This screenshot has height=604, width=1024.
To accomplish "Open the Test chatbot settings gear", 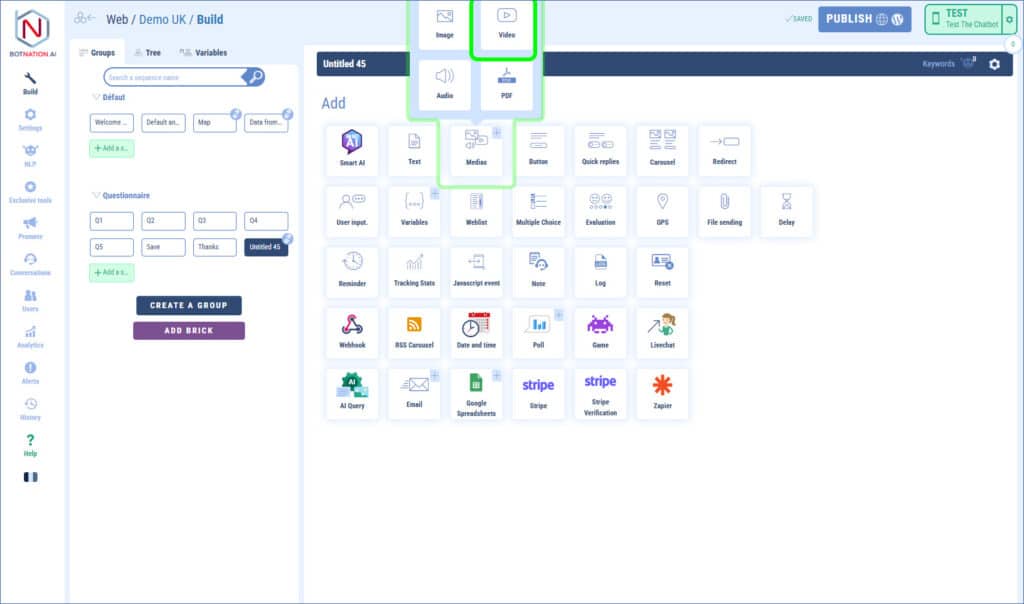I will pyautogui.click(x=1008, y=18).
